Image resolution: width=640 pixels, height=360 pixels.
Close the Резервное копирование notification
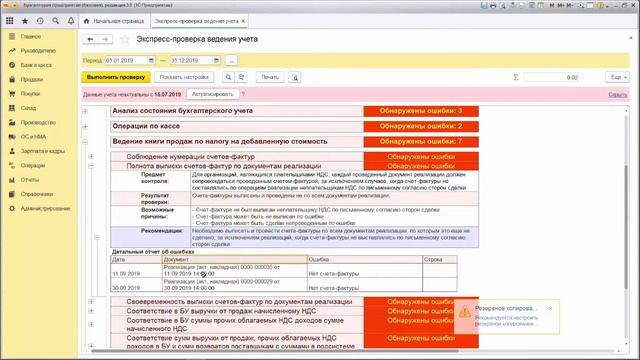(550, 309)
